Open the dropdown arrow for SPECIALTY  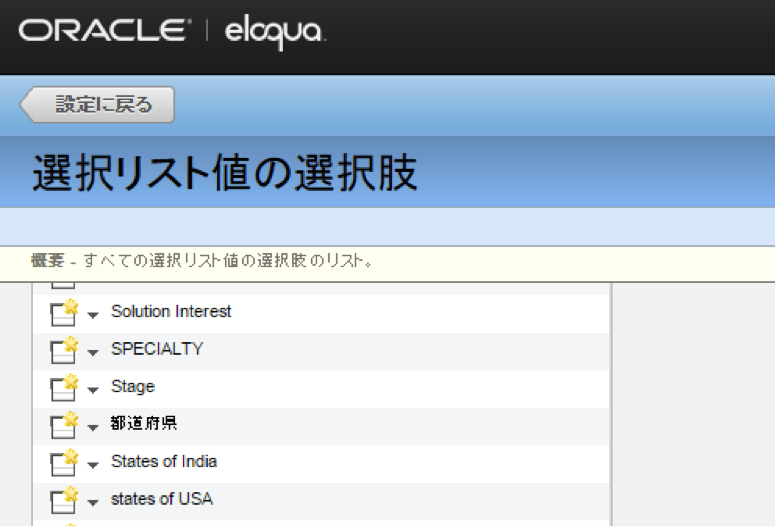(93, 352)
